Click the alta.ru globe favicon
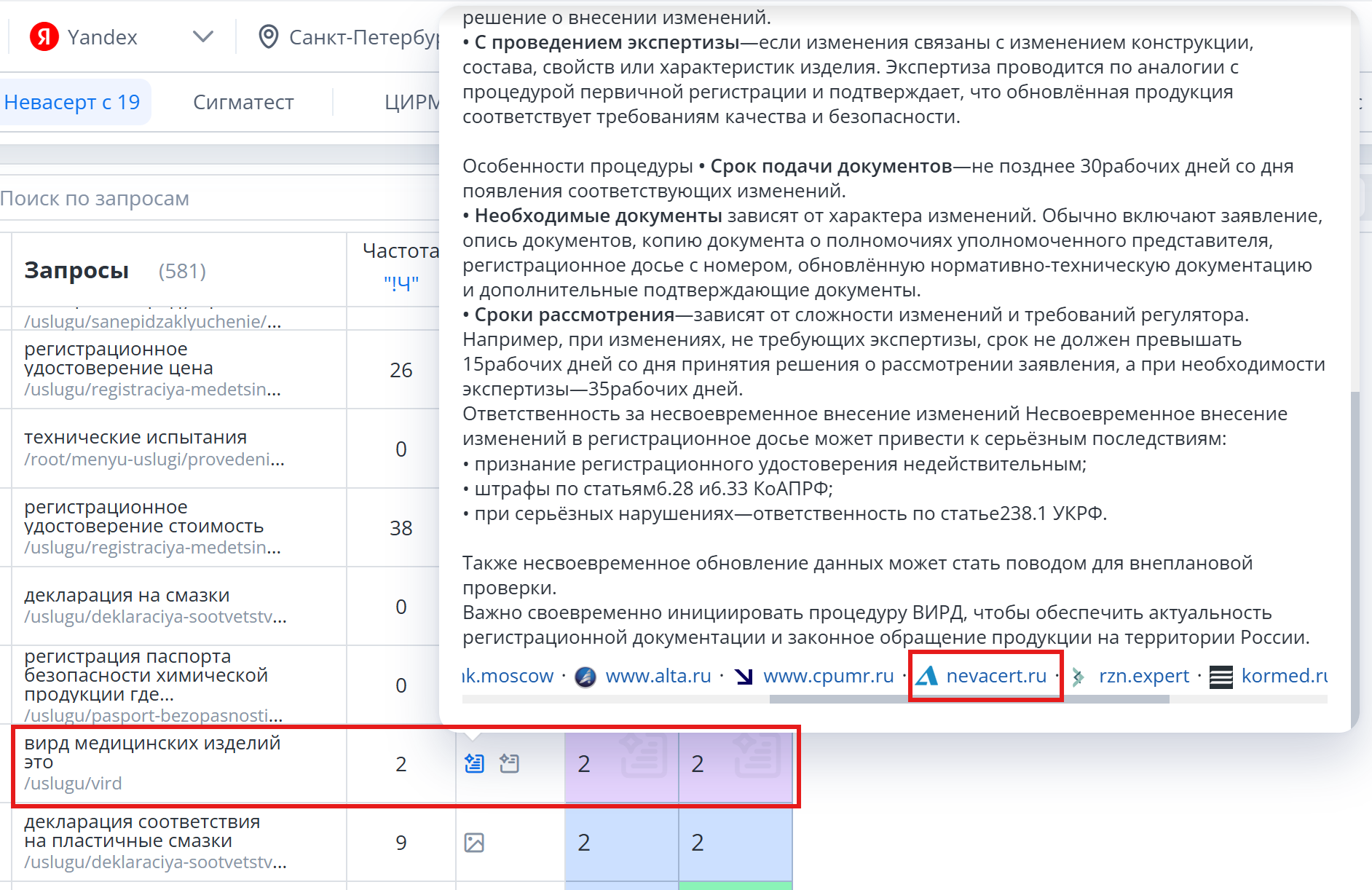The width and height of the screenshot is (1372, 890). coord(586,677)
